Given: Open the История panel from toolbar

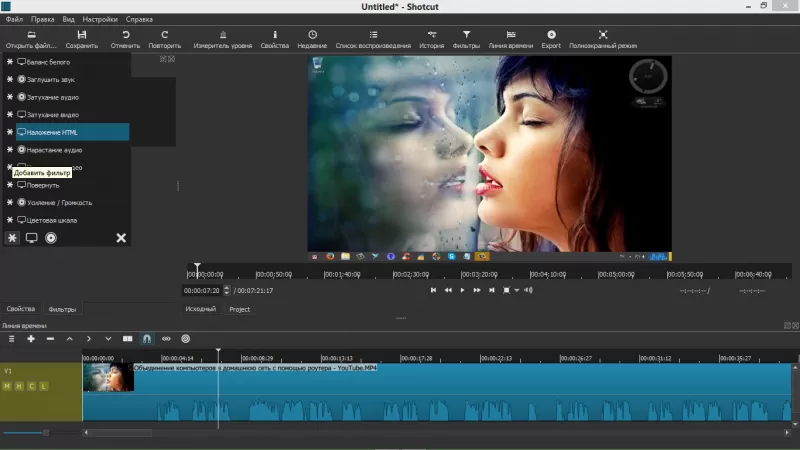Looking at the screenshot, I should (431, 40).
